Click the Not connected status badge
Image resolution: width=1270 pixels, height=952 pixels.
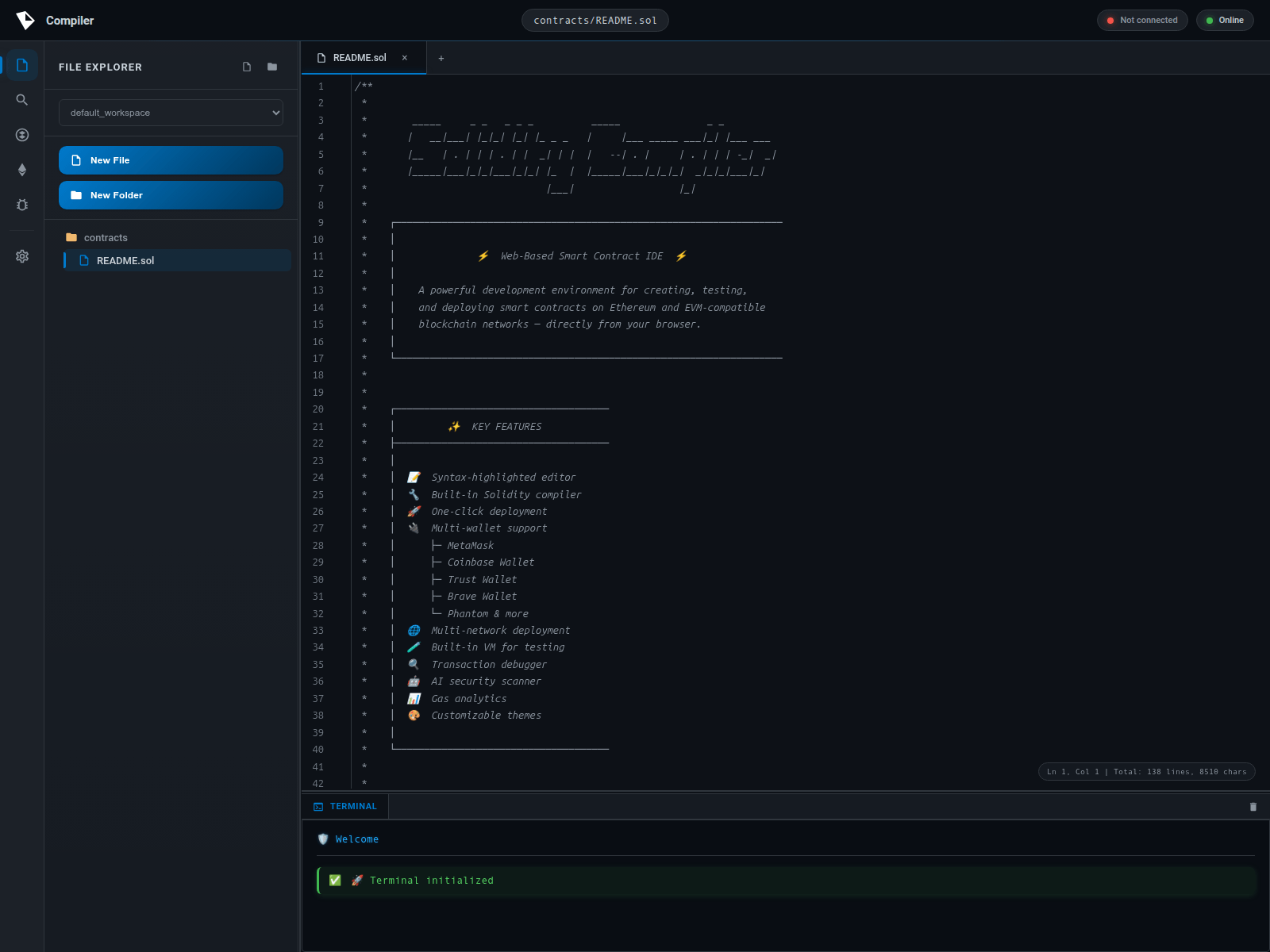[1142, 21]
